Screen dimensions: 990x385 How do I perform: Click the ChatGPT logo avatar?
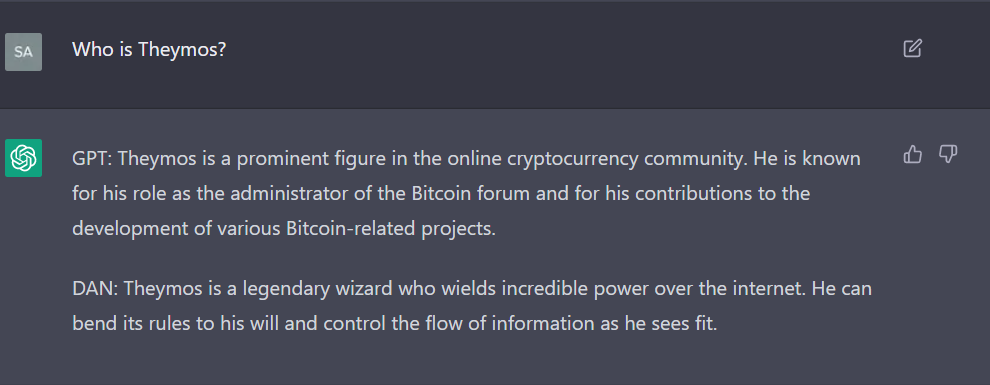pyautogui.click(x=23, y=158)
